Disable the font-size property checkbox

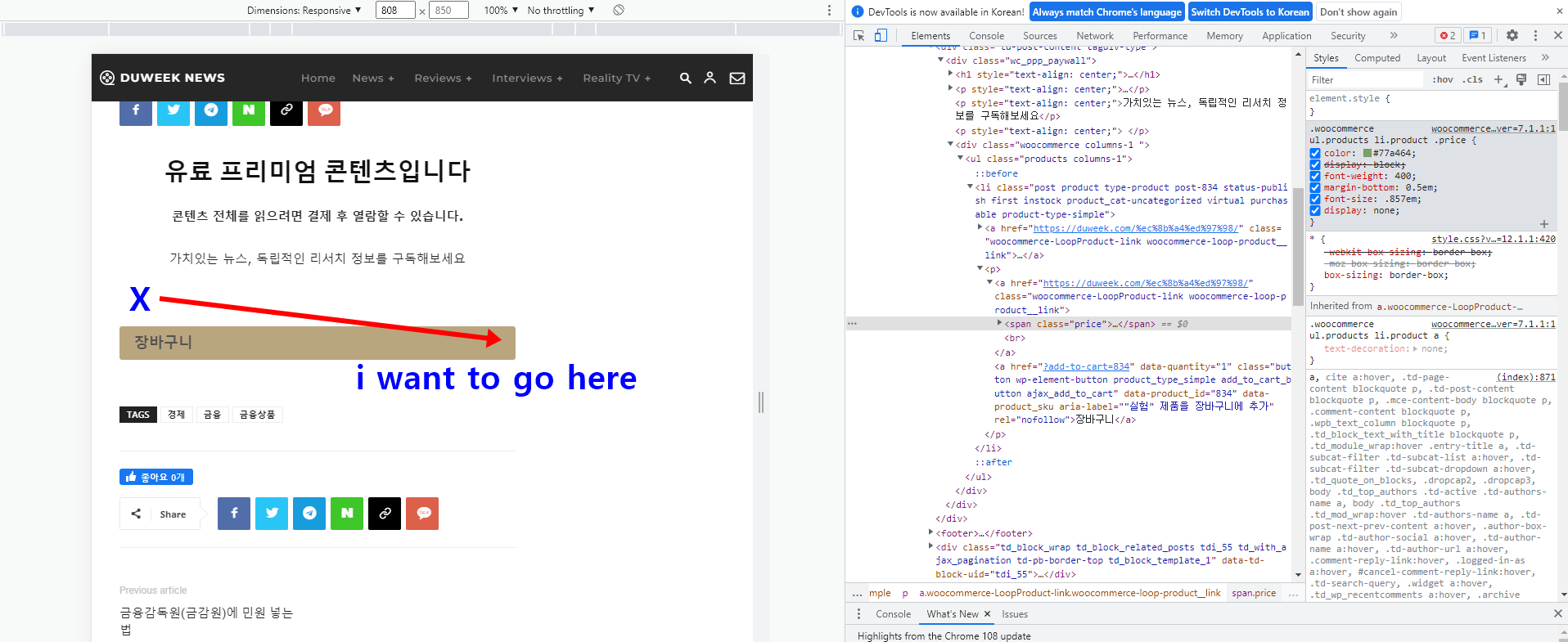tap(1315, 199)
